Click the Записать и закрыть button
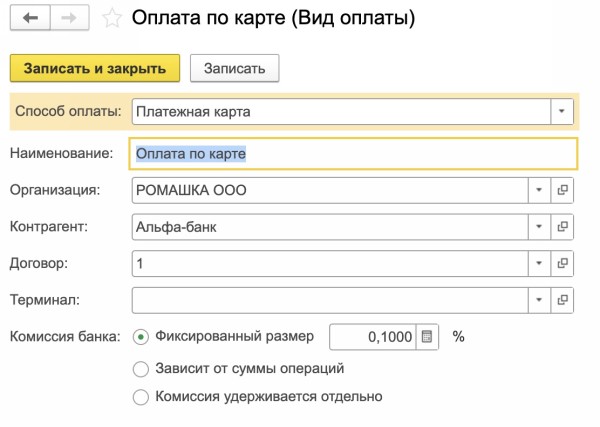 pos(94,68)
